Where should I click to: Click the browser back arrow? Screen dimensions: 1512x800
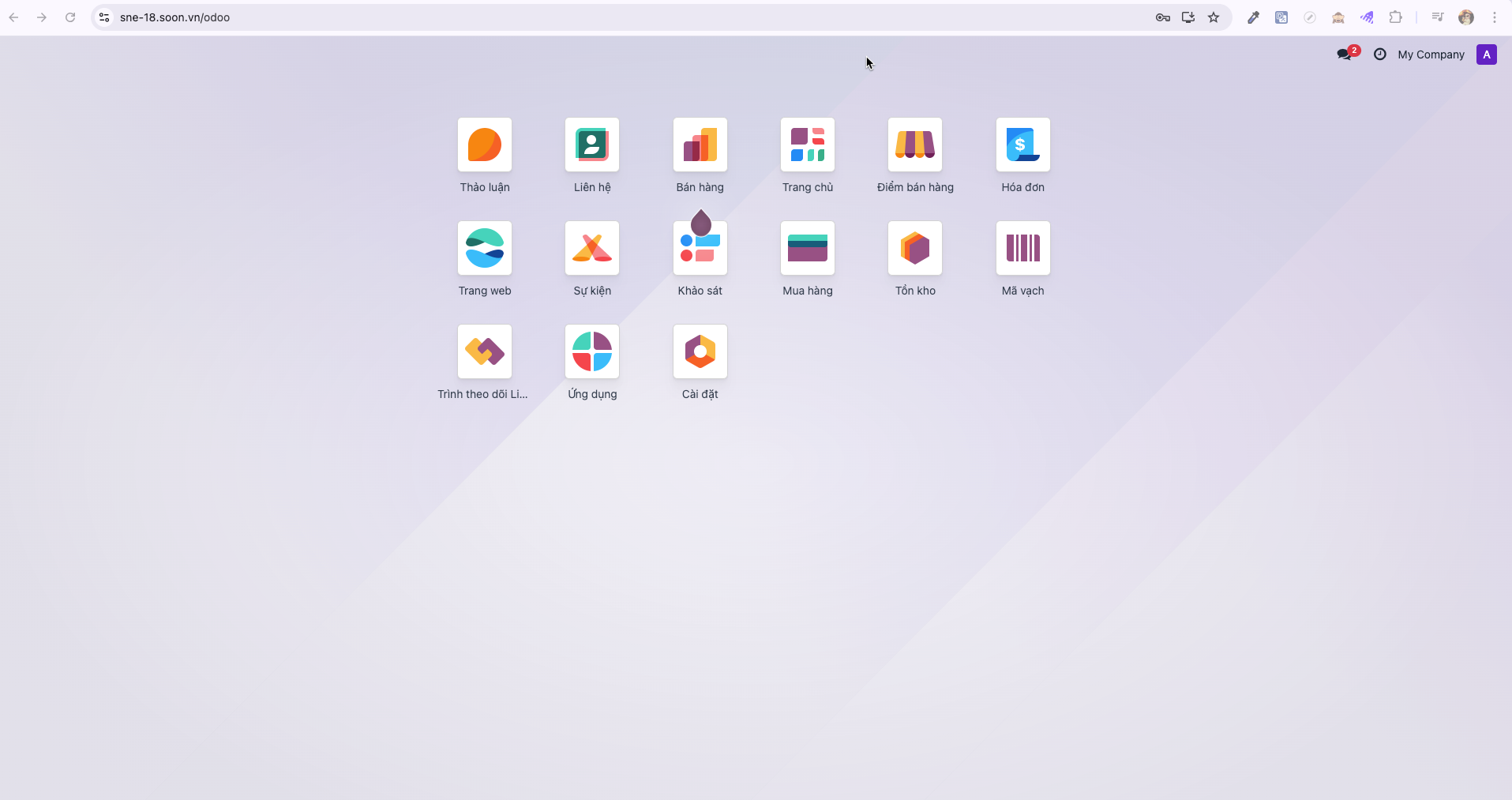pos(13,17)
